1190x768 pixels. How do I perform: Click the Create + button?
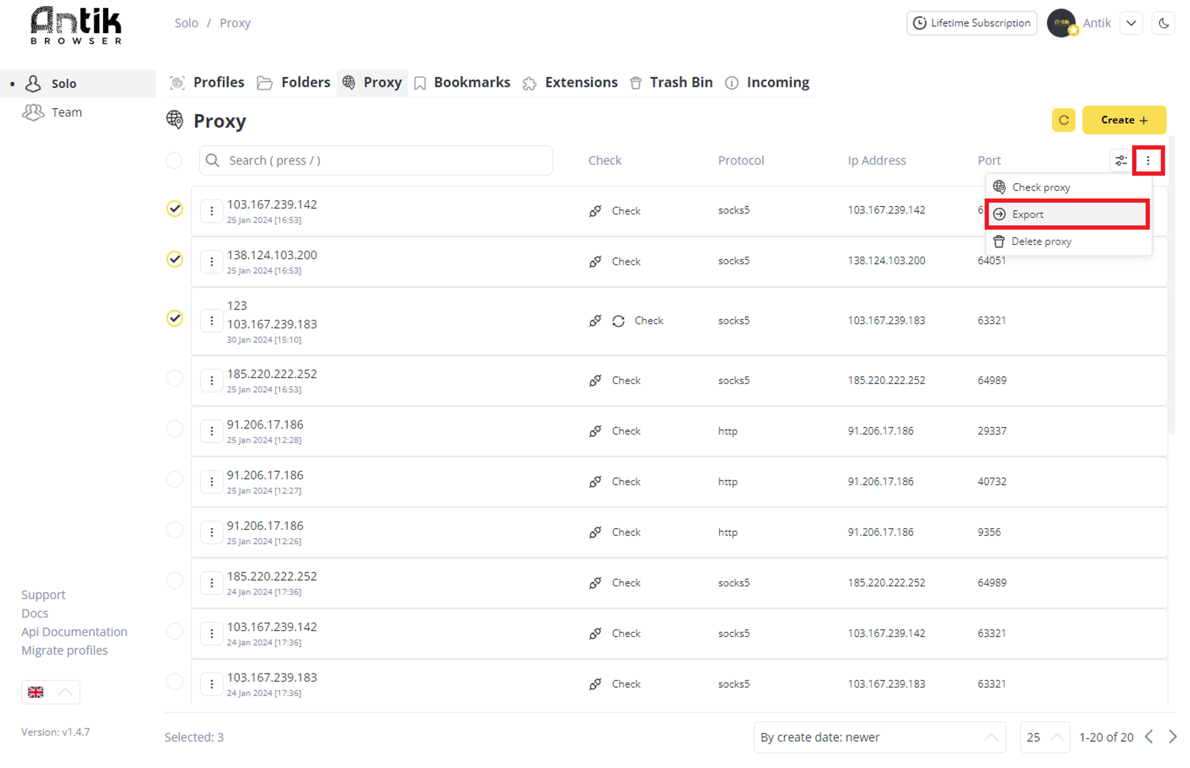click(1124, 120)
